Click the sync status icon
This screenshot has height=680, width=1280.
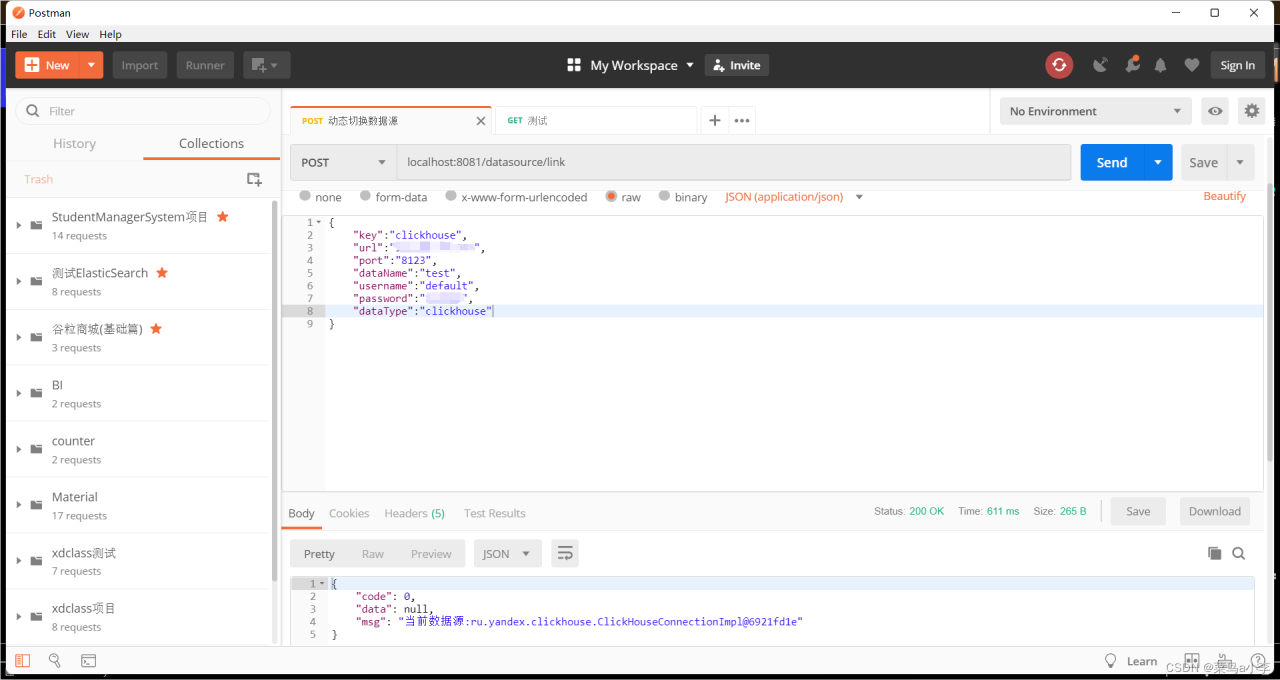pos(1059,65)
